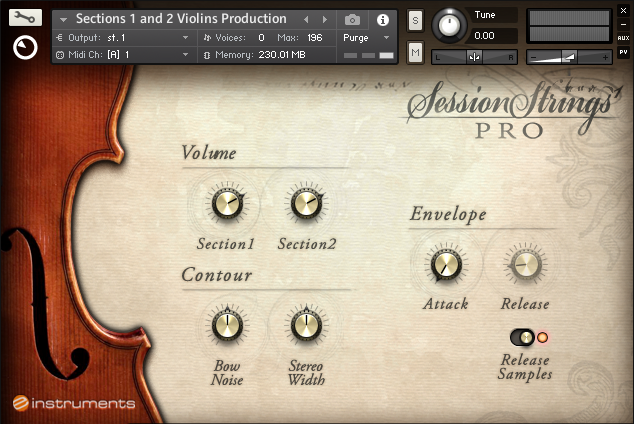Click the Bow Noise knob
This screenshot has height=424, width=634.
(227, 326)
